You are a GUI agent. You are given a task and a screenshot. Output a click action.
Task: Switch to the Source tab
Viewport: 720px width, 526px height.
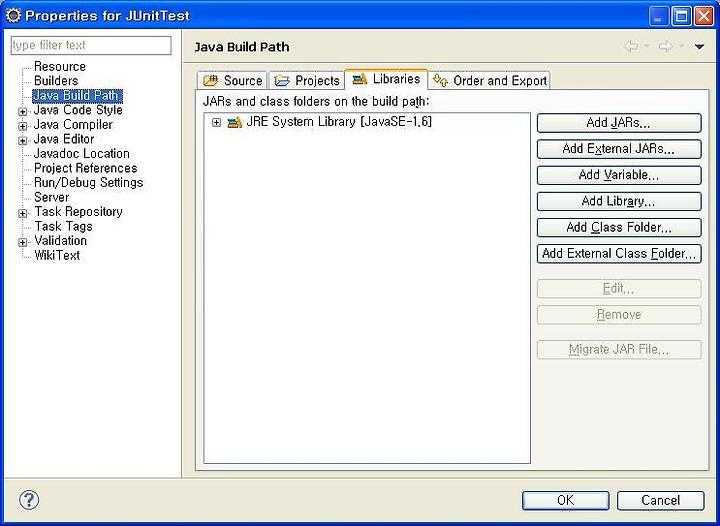232,81
